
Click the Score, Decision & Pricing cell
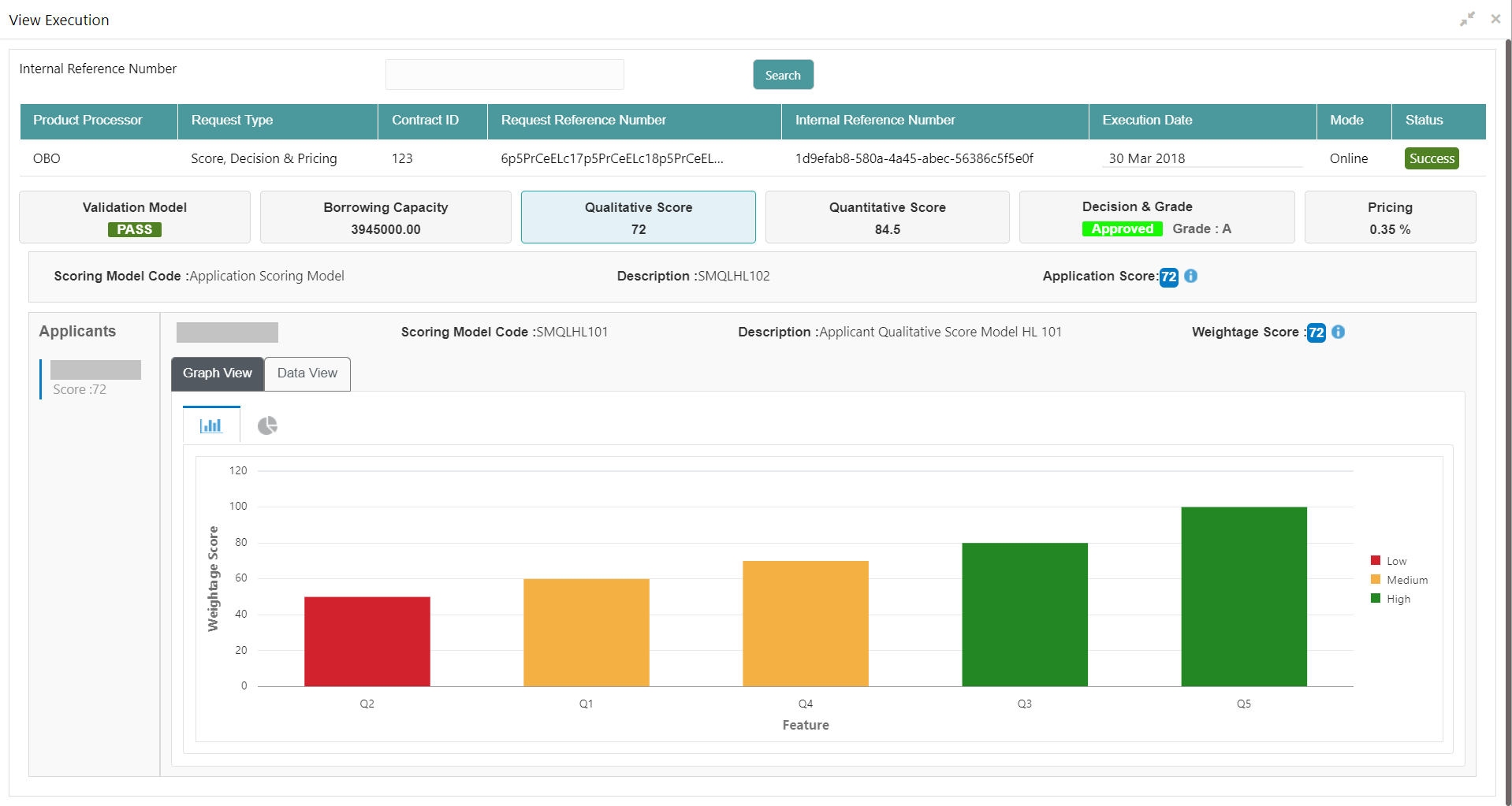click(264, 158)
